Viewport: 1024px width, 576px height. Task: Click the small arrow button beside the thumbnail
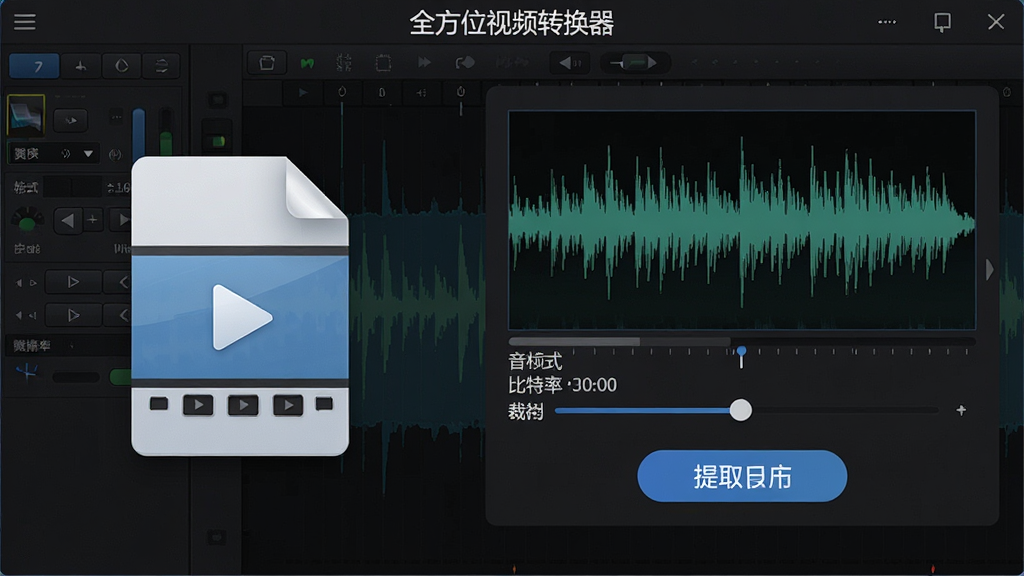(71, 120)
